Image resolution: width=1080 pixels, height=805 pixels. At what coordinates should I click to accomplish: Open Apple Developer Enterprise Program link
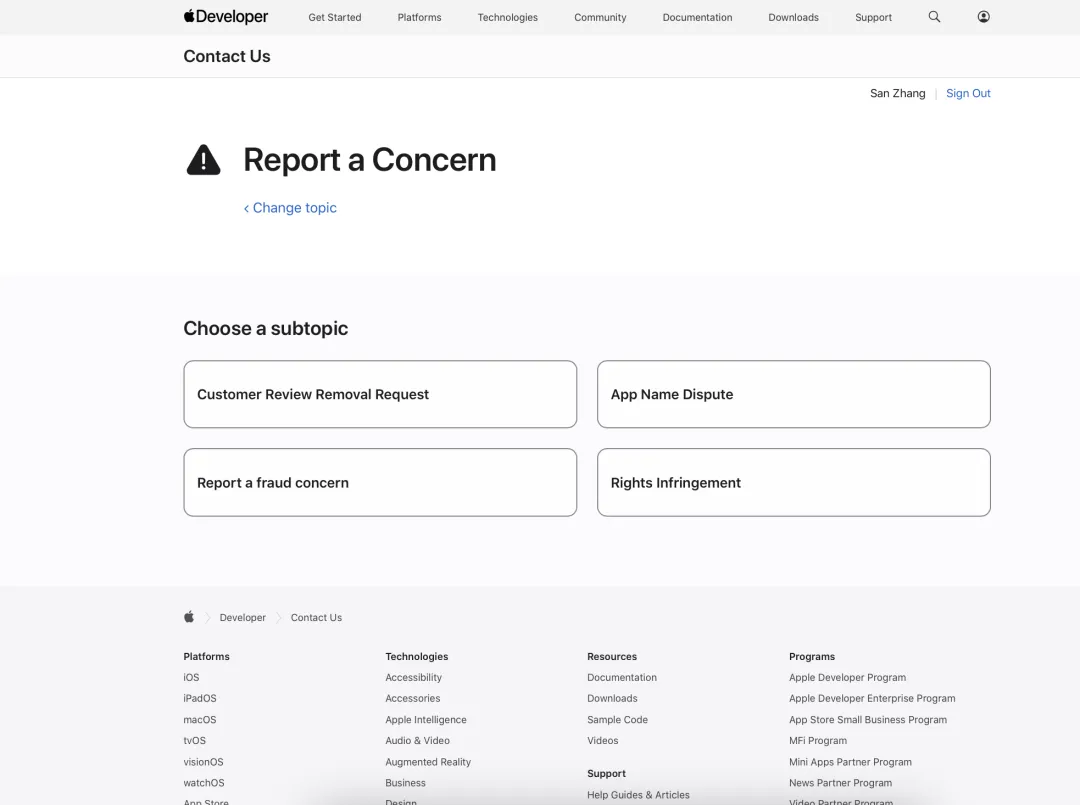click(x=872, y=698)
